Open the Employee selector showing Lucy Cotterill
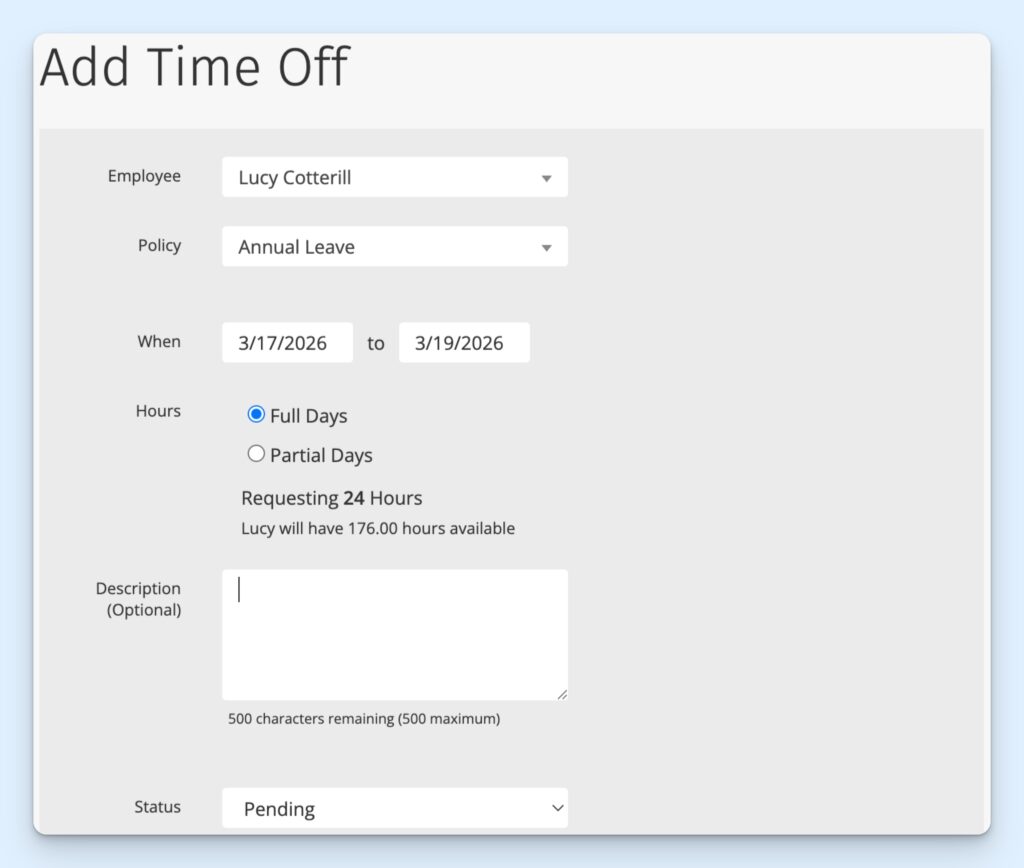The height and width of the screenshot is (868, 1024). tap(394, 177)
